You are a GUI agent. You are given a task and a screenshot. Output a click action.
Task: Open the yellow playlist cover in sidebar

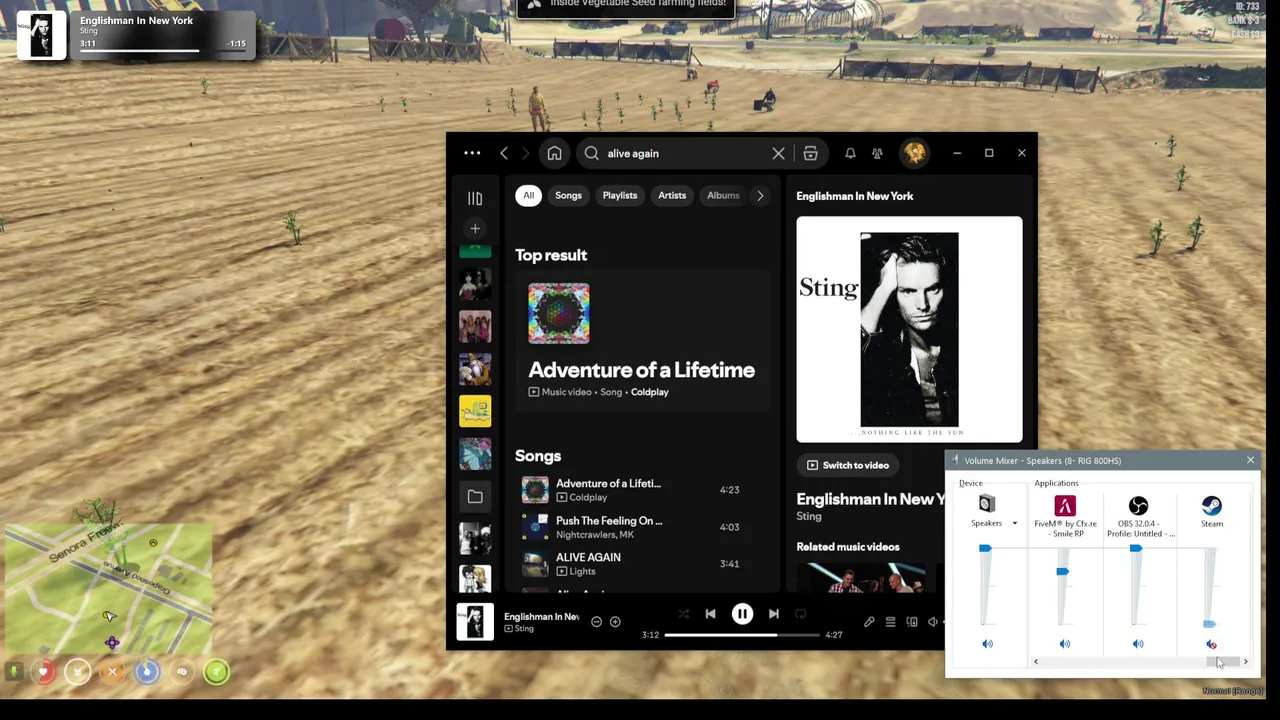point(475,411)
